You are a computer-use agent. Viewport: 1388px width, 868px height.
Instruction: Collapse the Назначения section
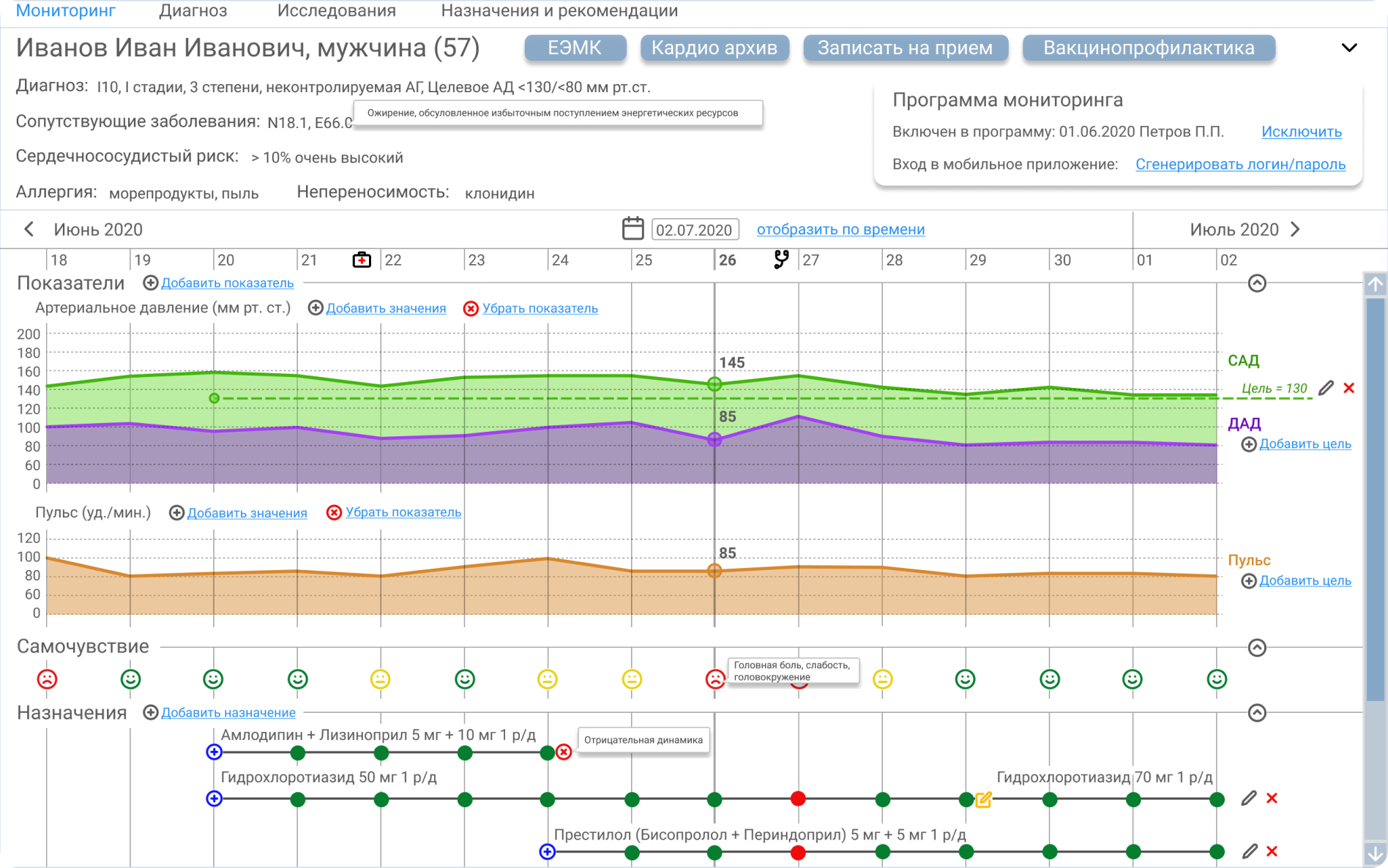coord(1257,713)
